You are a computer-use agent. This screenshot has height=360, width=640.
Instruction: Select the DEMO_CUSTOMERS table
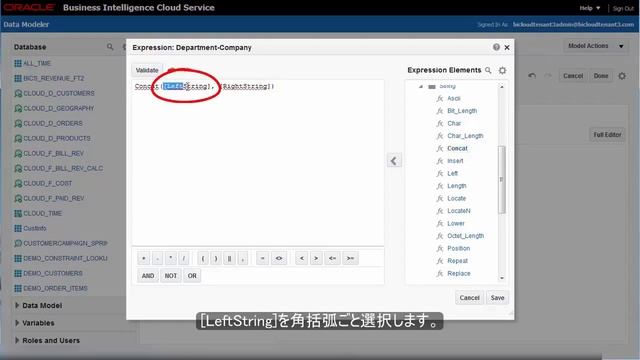pyautogui.click(x=53, y=273)
